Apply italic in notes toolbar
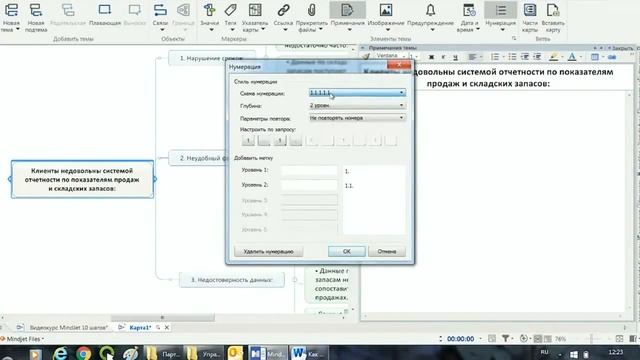This screenshot has height=360, width=640. [443, 57]
